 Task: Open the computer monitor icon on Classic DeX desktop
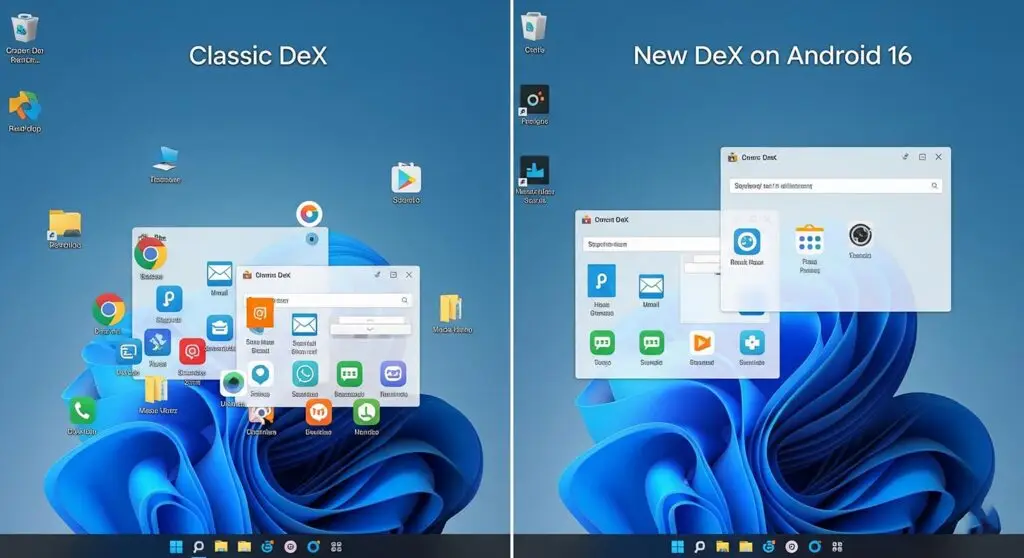tap(165, 159)
